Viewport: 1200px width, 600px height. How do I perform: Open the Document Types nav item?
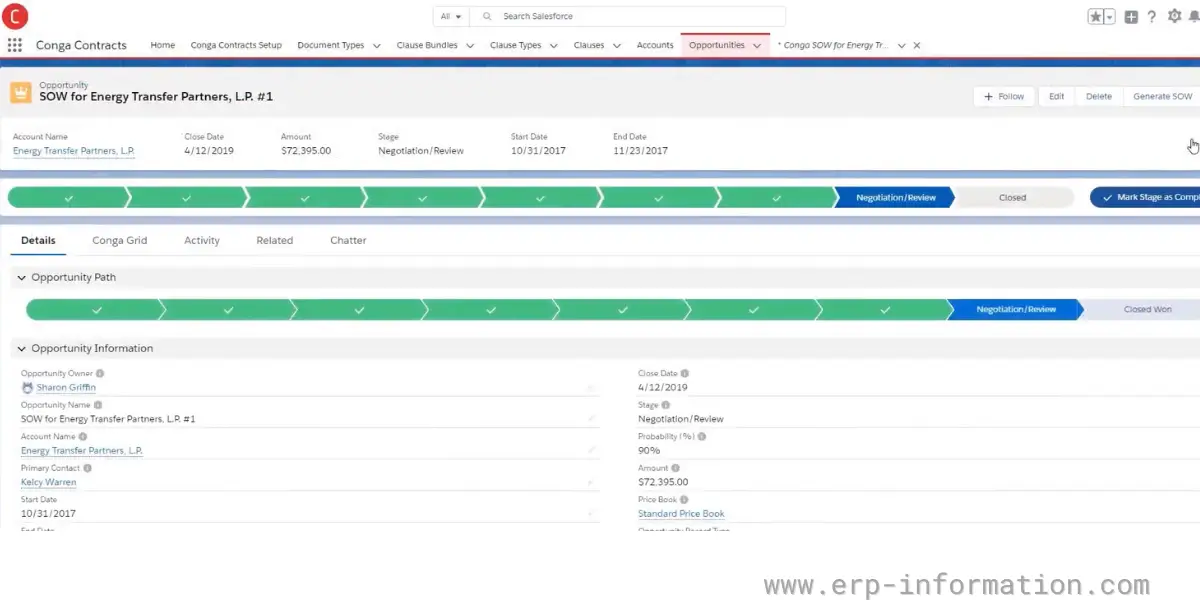tap(331, 45)
